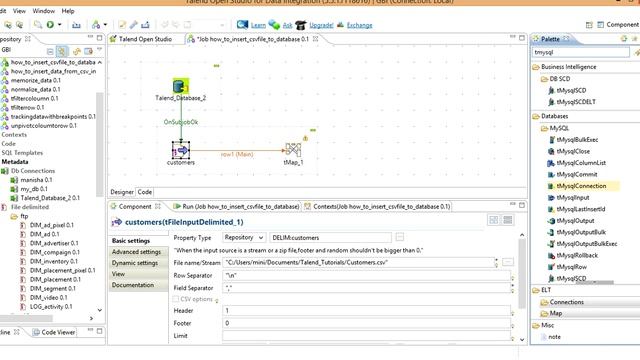Click the Exchange link
This screenshot has height=360, width=640.
pos(360,25)
